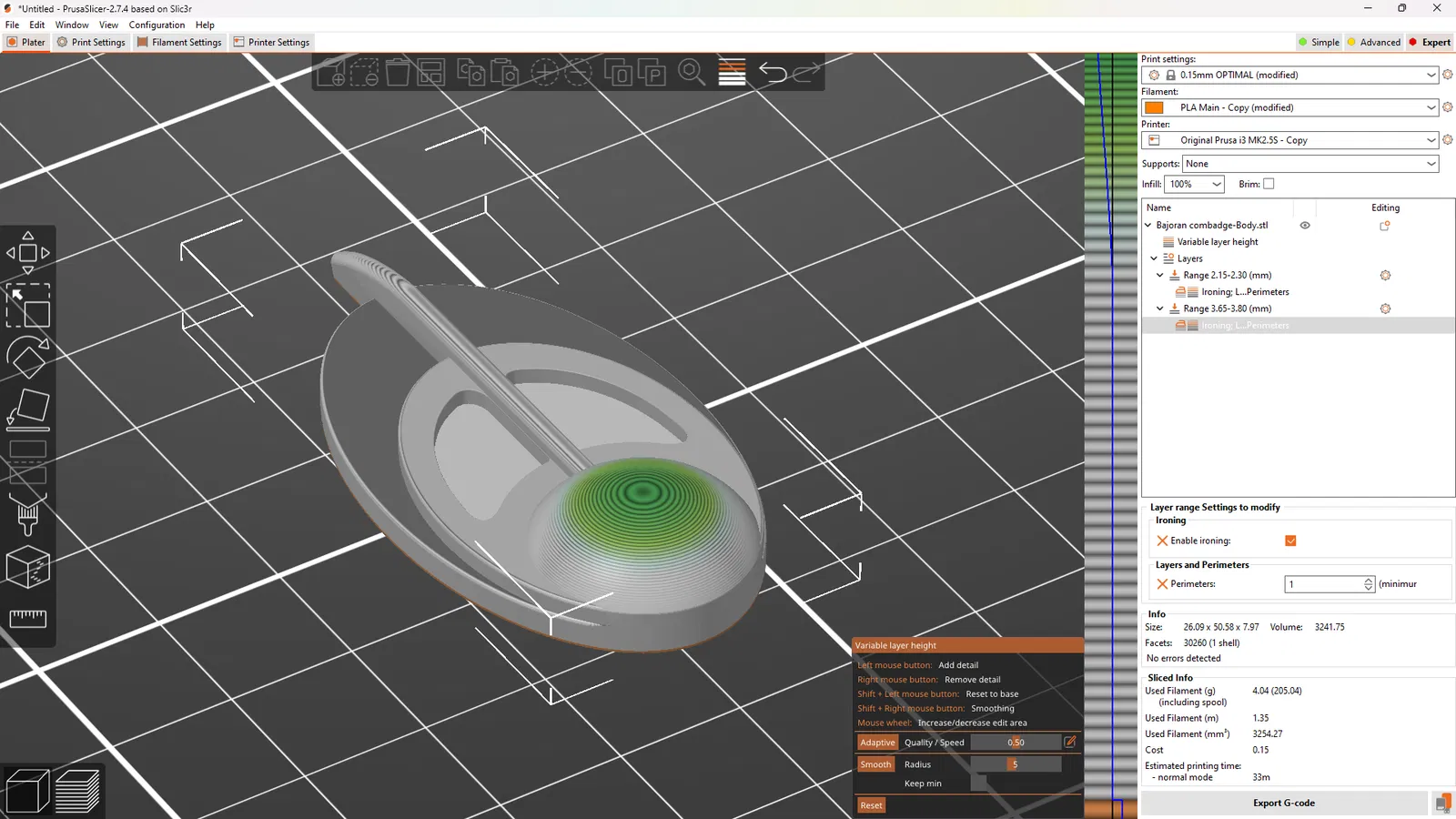Viewport: 1456px width, 819px height.
Task: Open the Supports dropdown
Action: (1310, 164)
